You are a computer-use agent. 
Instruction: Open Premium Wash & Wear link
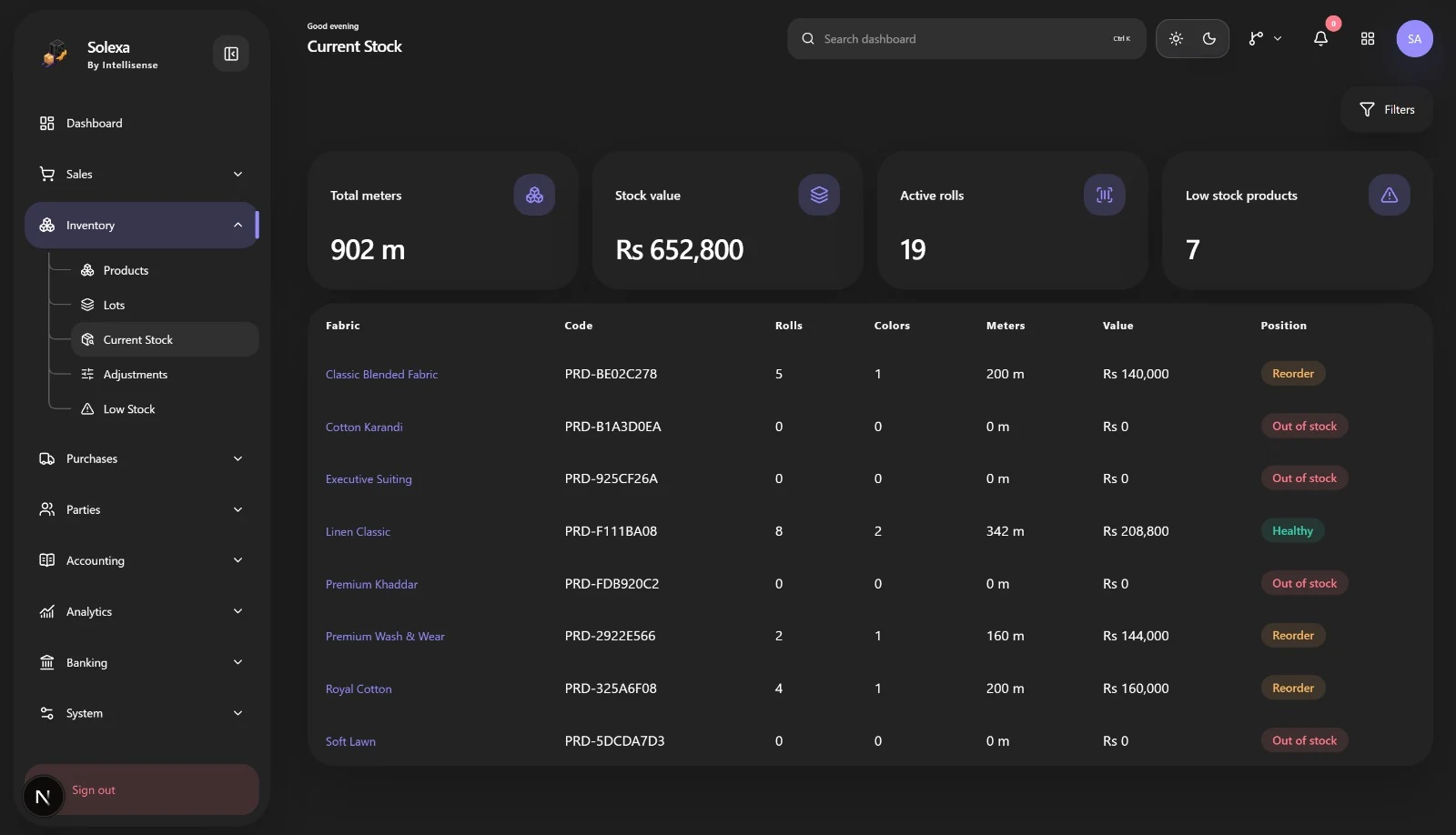tap(385, 637)
